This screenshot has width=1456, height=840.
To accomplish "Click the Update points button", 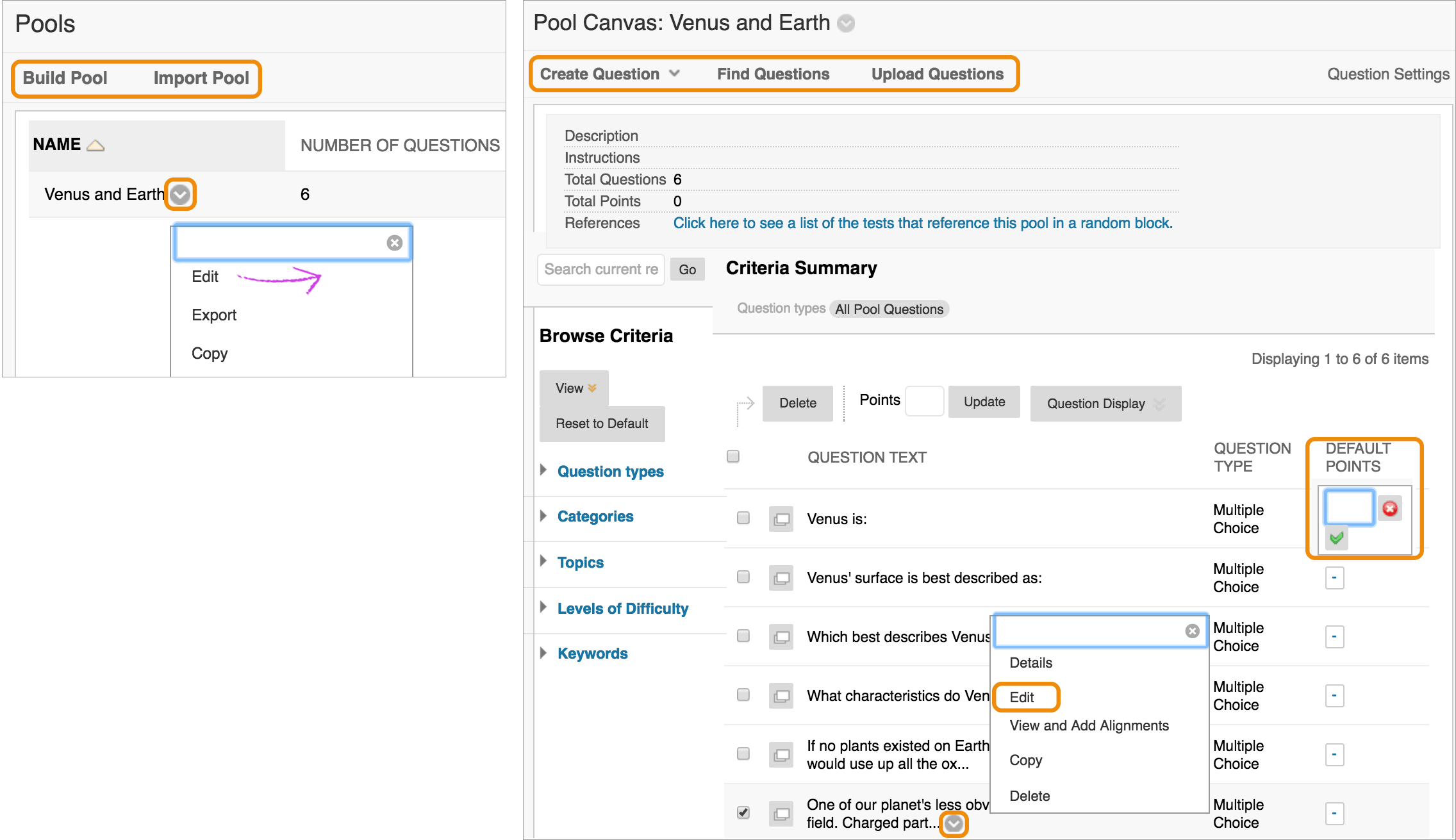I will click(984, 402).
